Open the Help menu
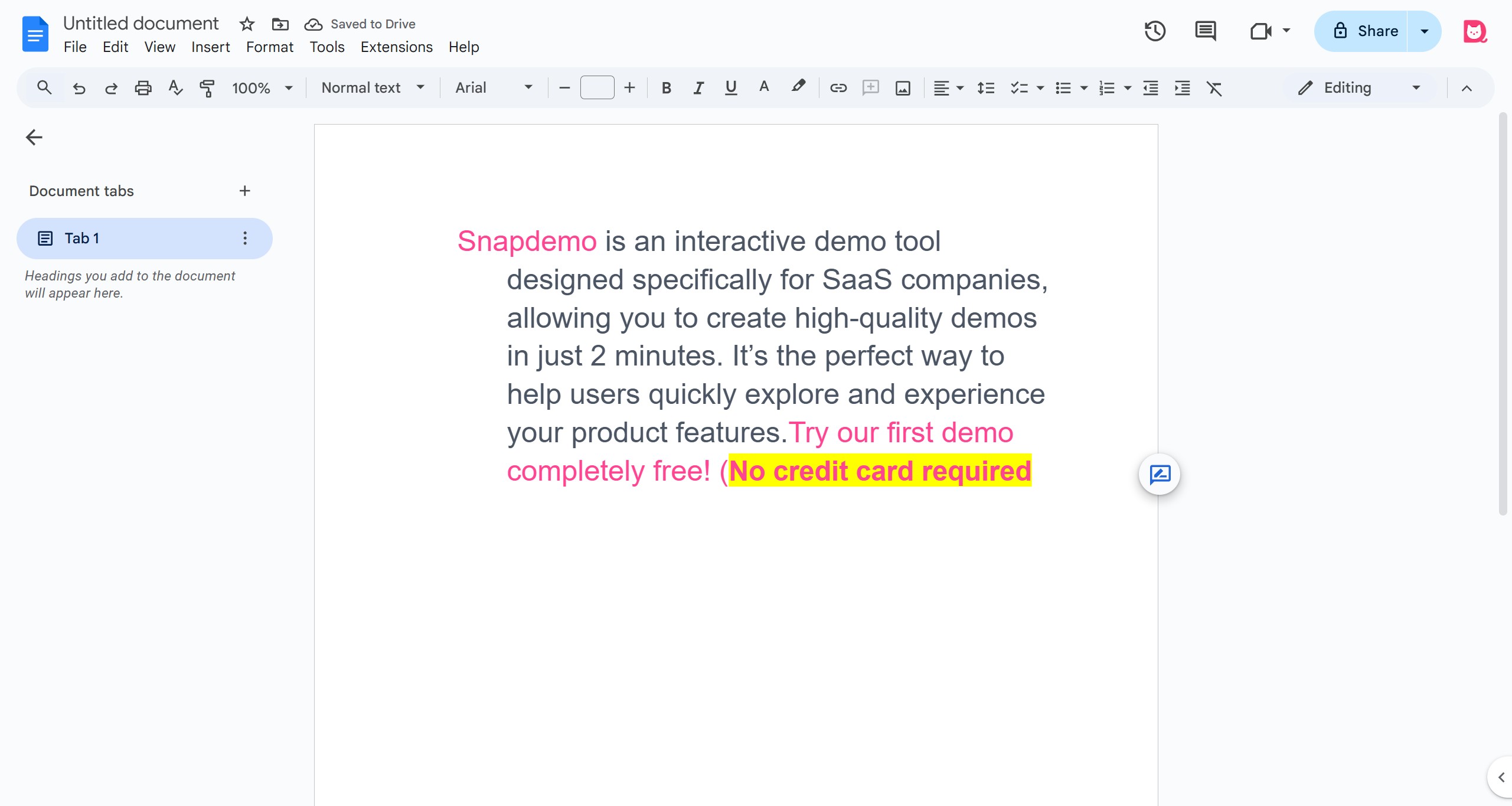The width and height of the screenshot is (1512, 806). click(x=463, y=47)
